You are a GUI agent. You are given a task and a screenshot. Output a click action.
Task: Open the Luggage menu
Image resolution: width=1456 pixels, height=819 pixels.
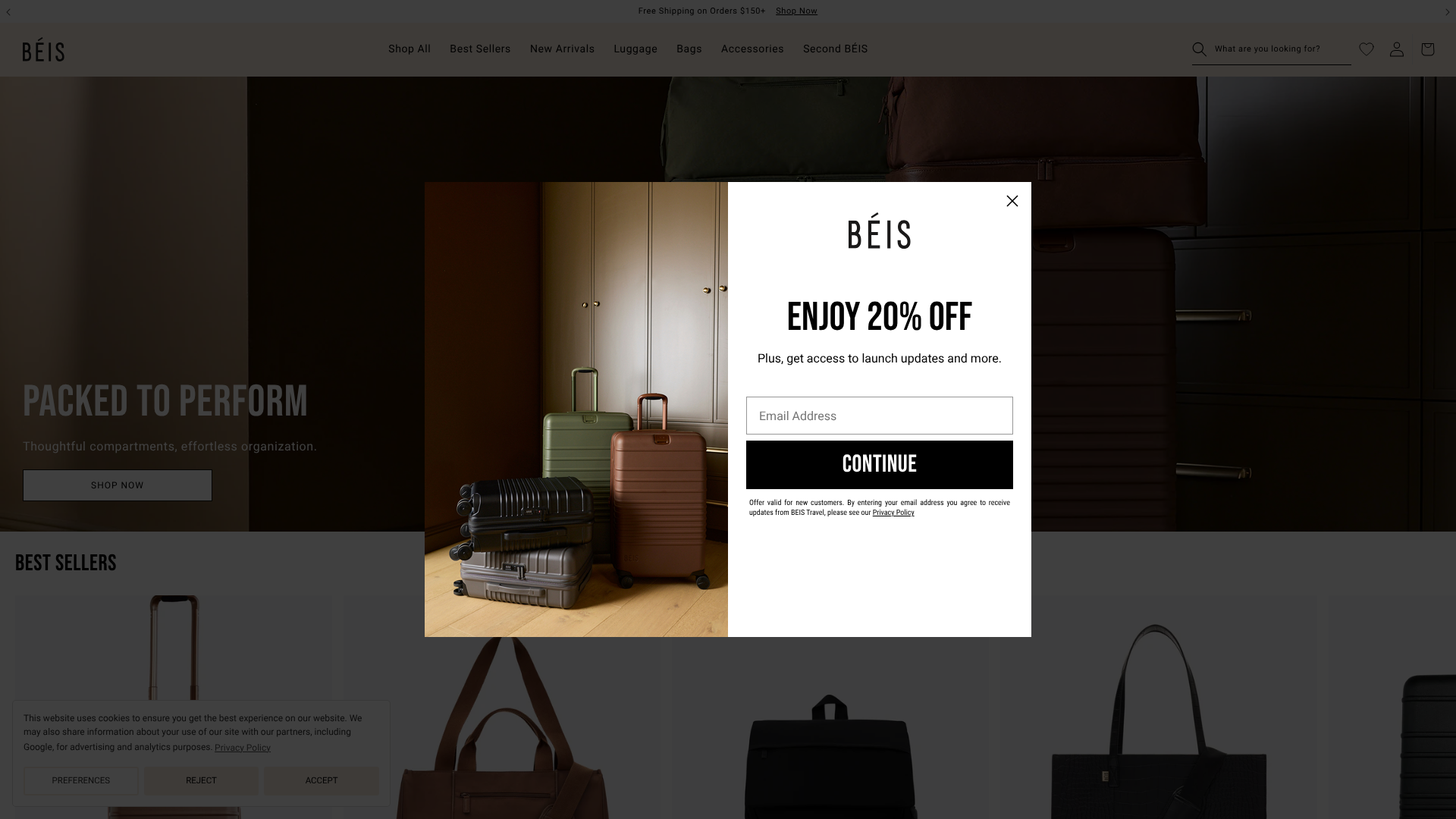click(x=635, y=49)
